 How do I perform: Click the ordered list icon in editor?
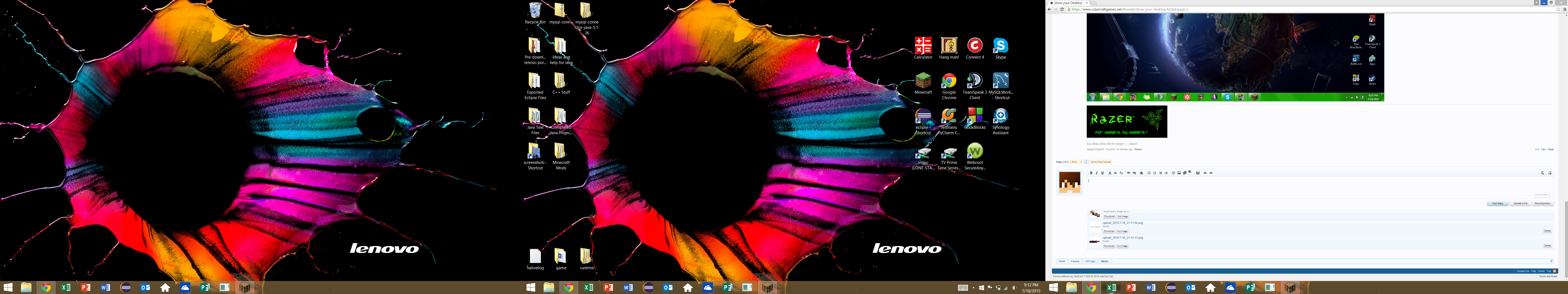coord(1155,173)
